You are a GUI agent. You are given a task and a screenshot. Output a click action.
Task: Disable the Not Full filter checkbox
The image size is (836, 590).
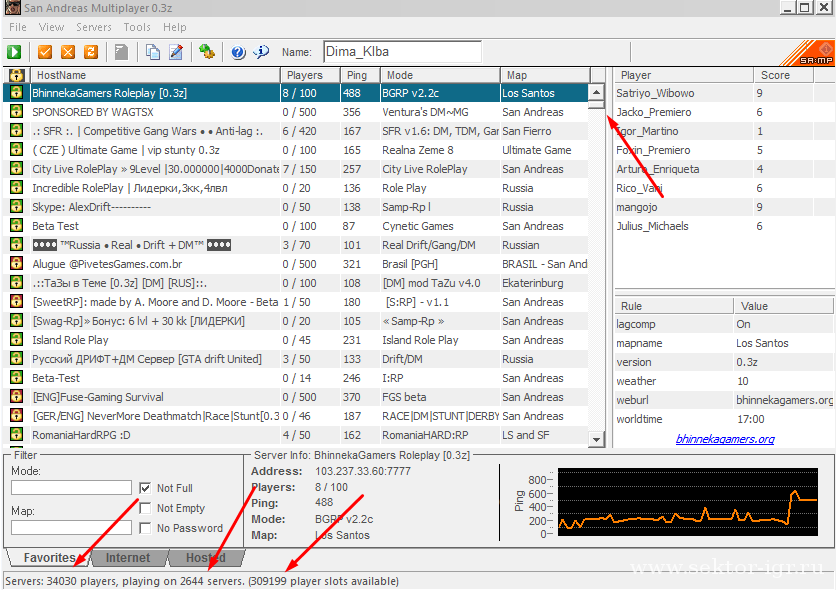point(145,488)
